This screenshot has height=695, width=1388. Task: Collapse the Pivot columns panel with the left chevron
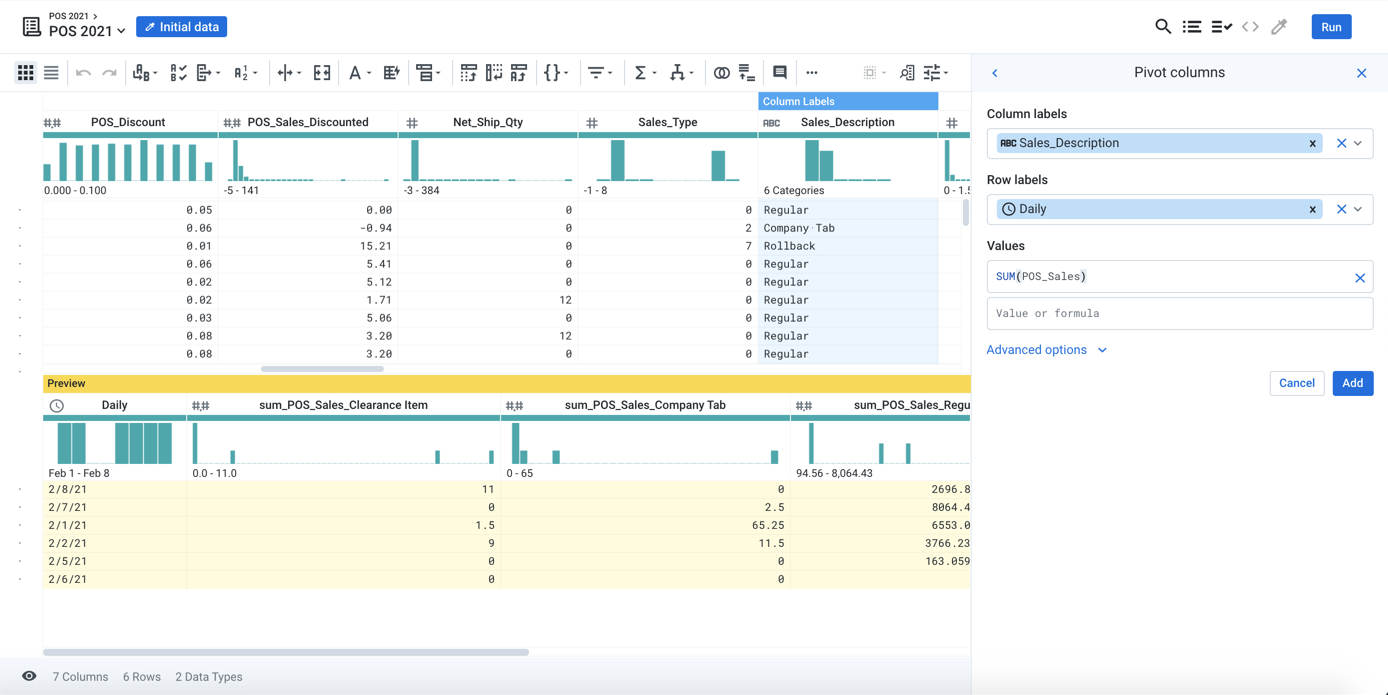[x=994, y=72]
